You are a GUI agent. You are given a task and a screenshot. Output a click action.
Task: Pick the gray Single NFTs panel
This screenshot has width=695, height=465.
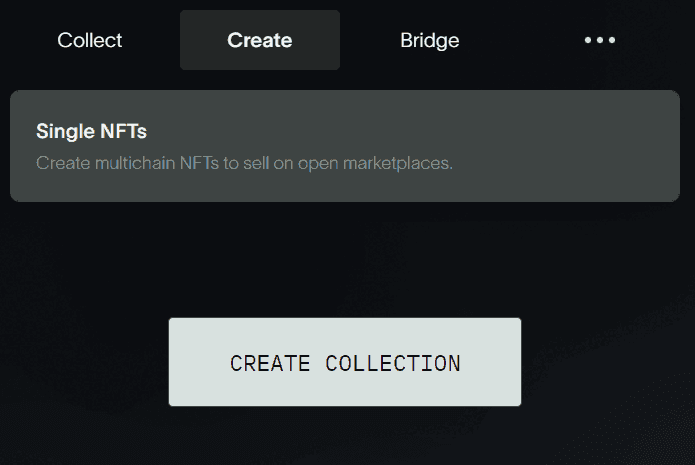(345, 146)
